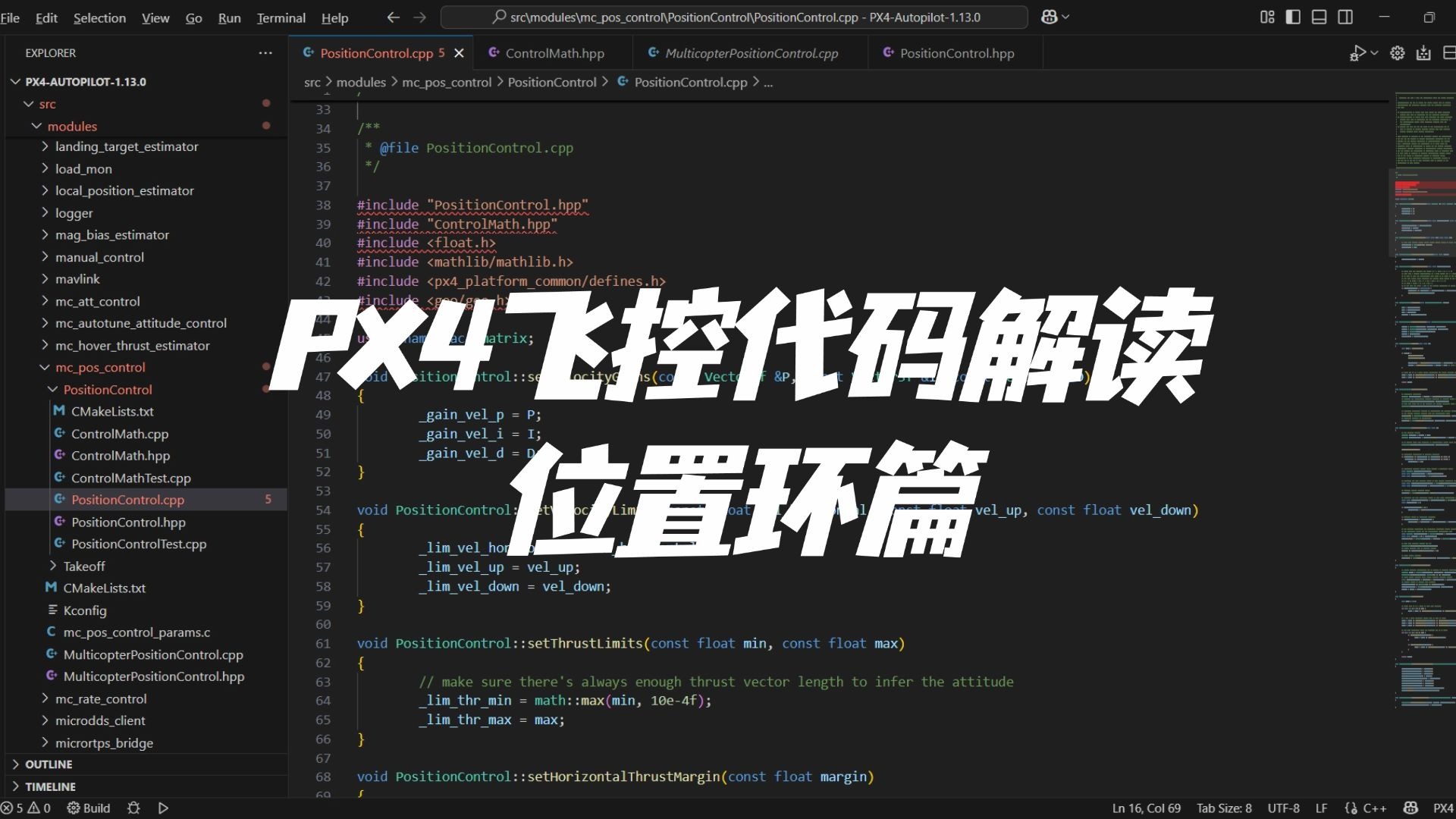Change Tab Size: 8 setting
This screenshot has height=819, width=1456.
1224,808
